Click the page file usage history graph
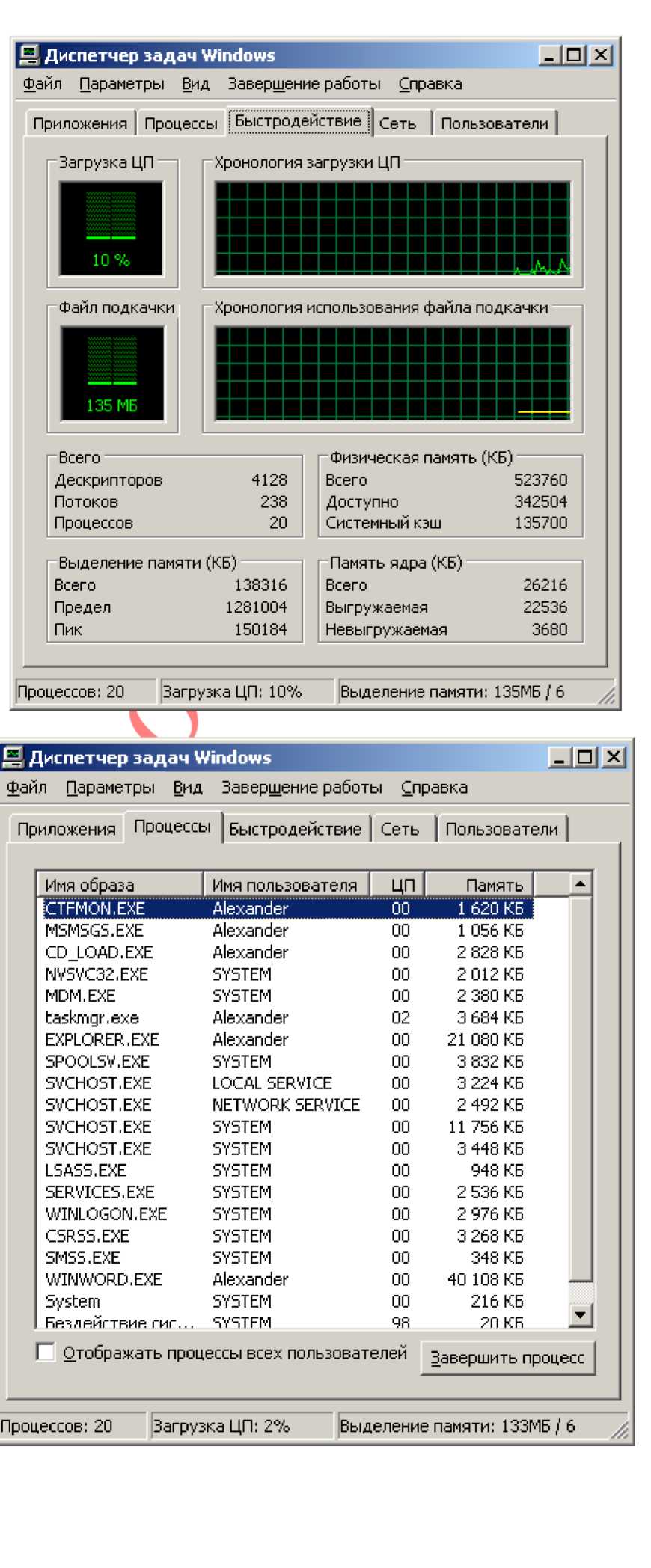The height and width of the screenshot is (1568, 651). 392,373
